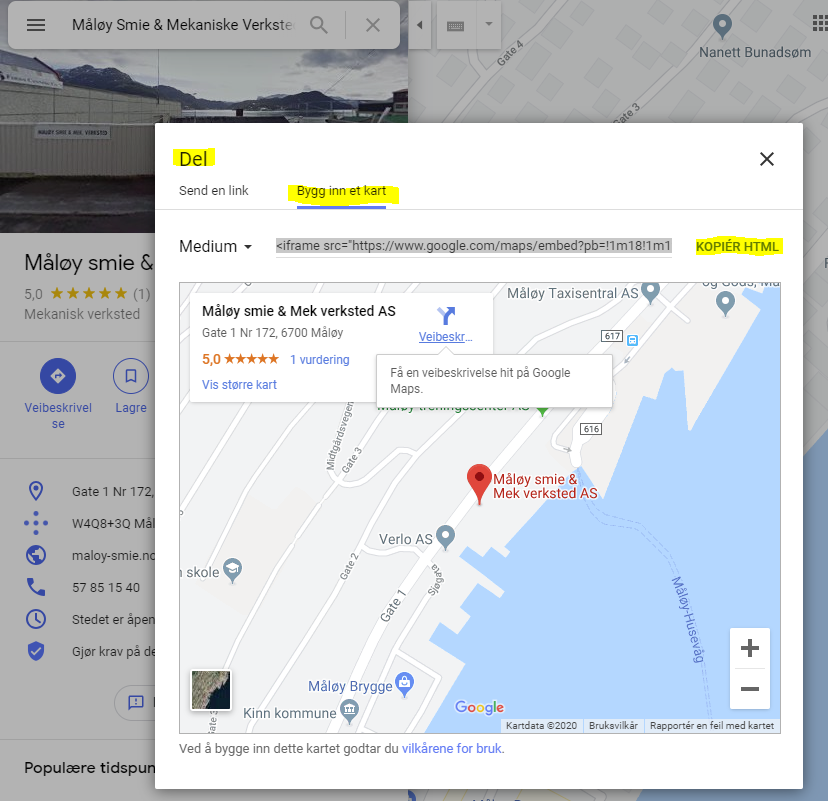This screenshot has height=801, width=828.
Task: Click the Gate 1 Nr 172 address row
Action: (78, 492)
